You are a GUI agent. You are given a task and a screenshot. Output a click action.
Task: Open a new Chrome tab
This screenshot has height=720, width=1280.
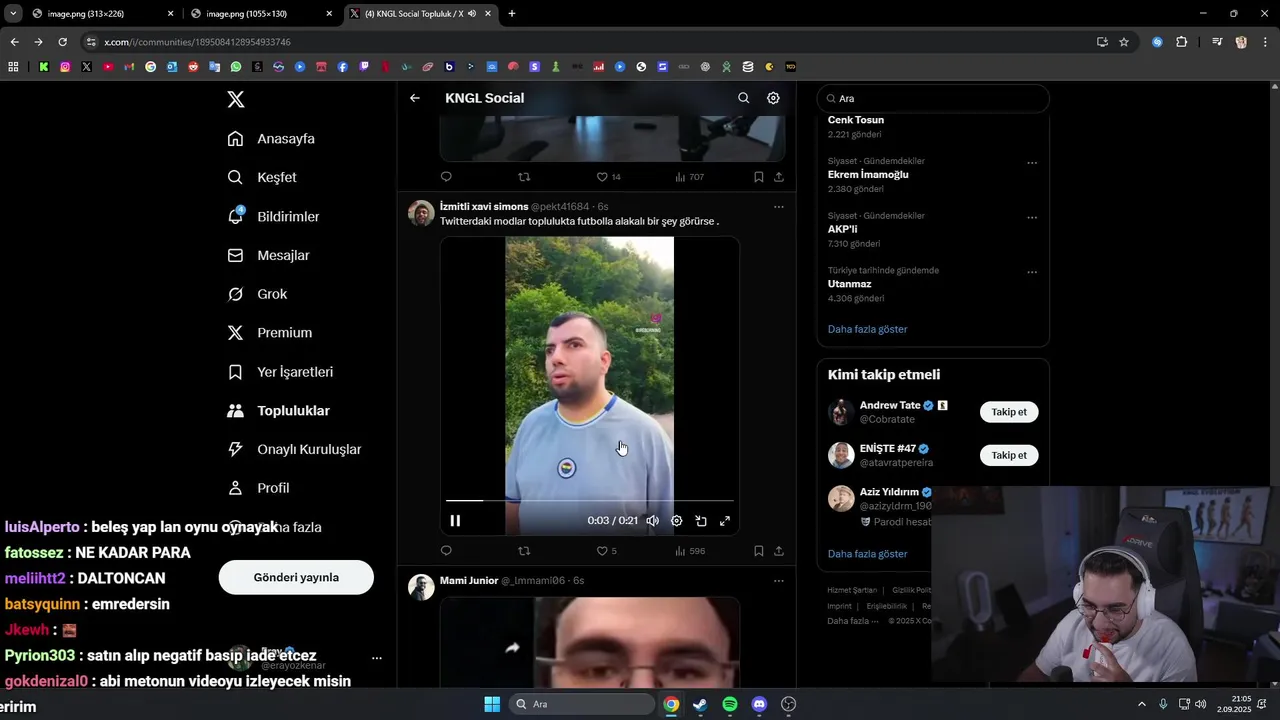pyautogui.click(x=512, y=14)
